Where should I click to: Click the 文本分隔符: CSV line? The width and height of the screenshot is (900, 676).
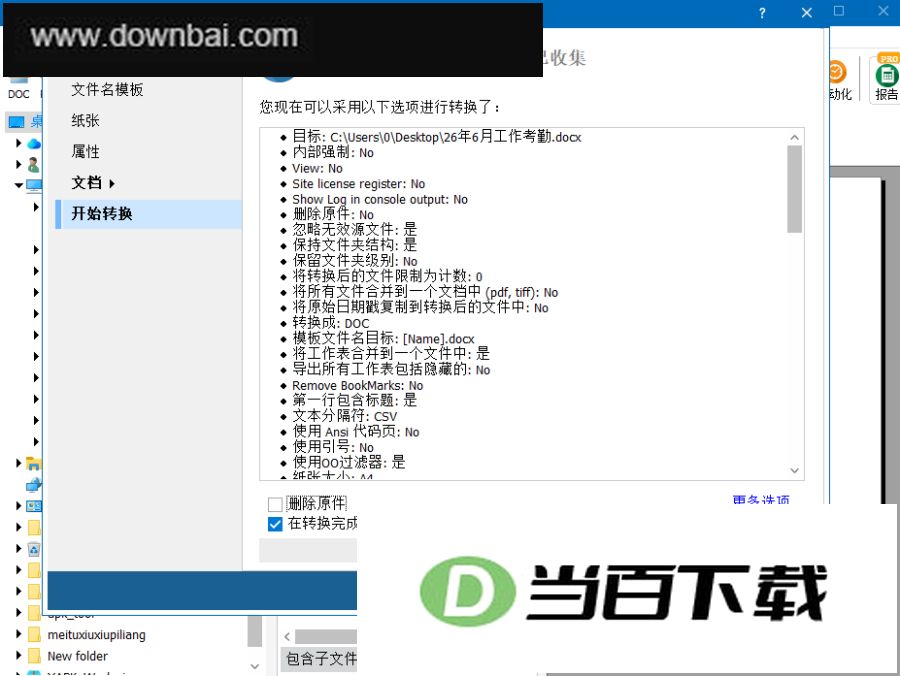coord(344,415)
